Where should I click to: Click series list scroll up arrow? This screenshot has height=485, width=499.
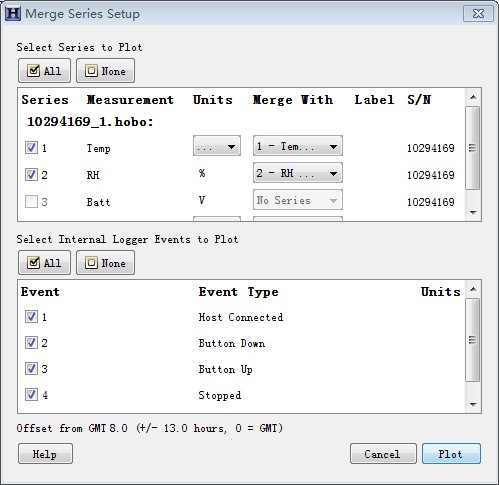pyautogui.click(x=473, y=97)
